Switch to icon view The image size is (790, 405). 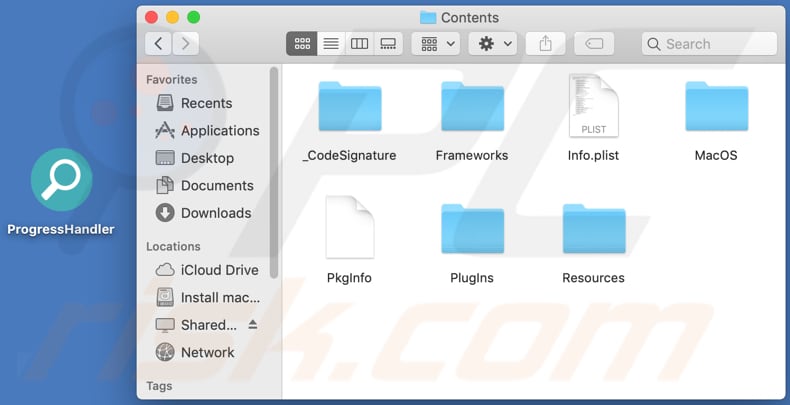[x=302, y=44]
